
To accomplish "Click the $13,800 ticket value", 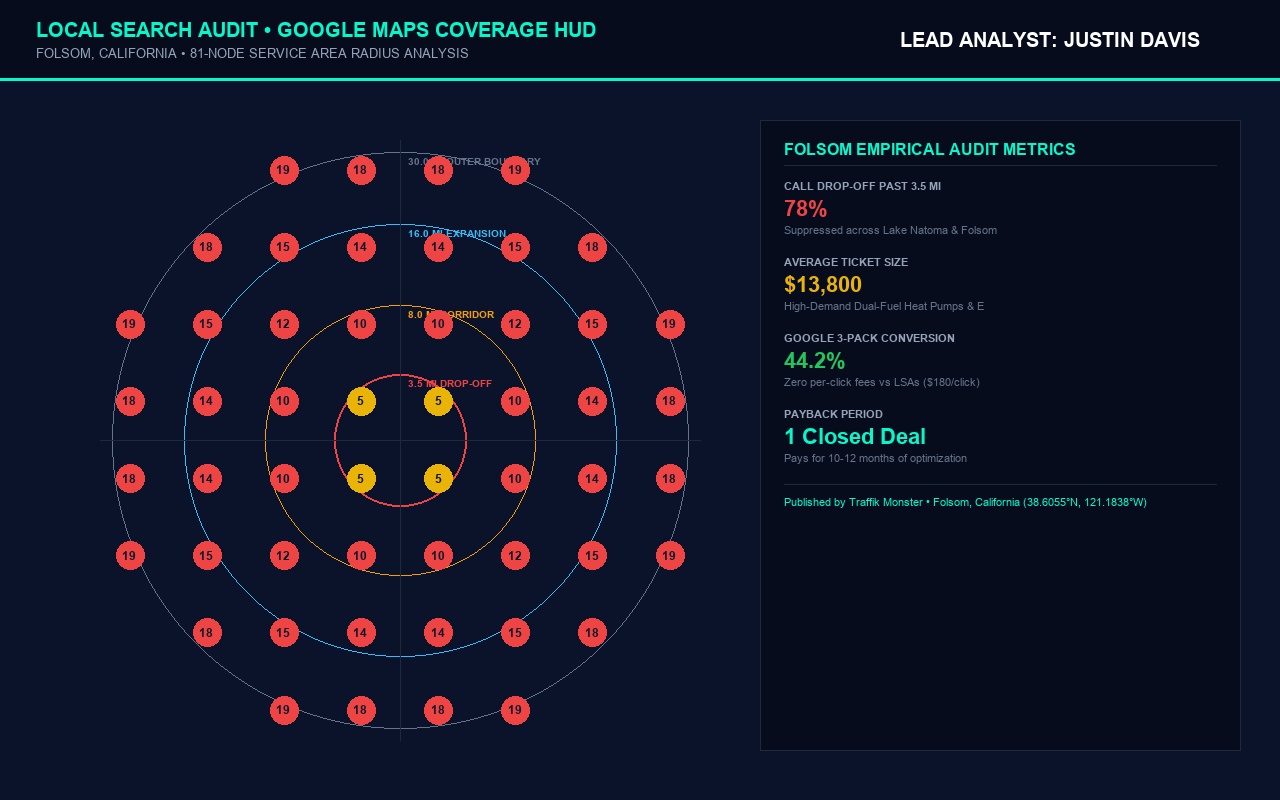I will pos(823,285).
